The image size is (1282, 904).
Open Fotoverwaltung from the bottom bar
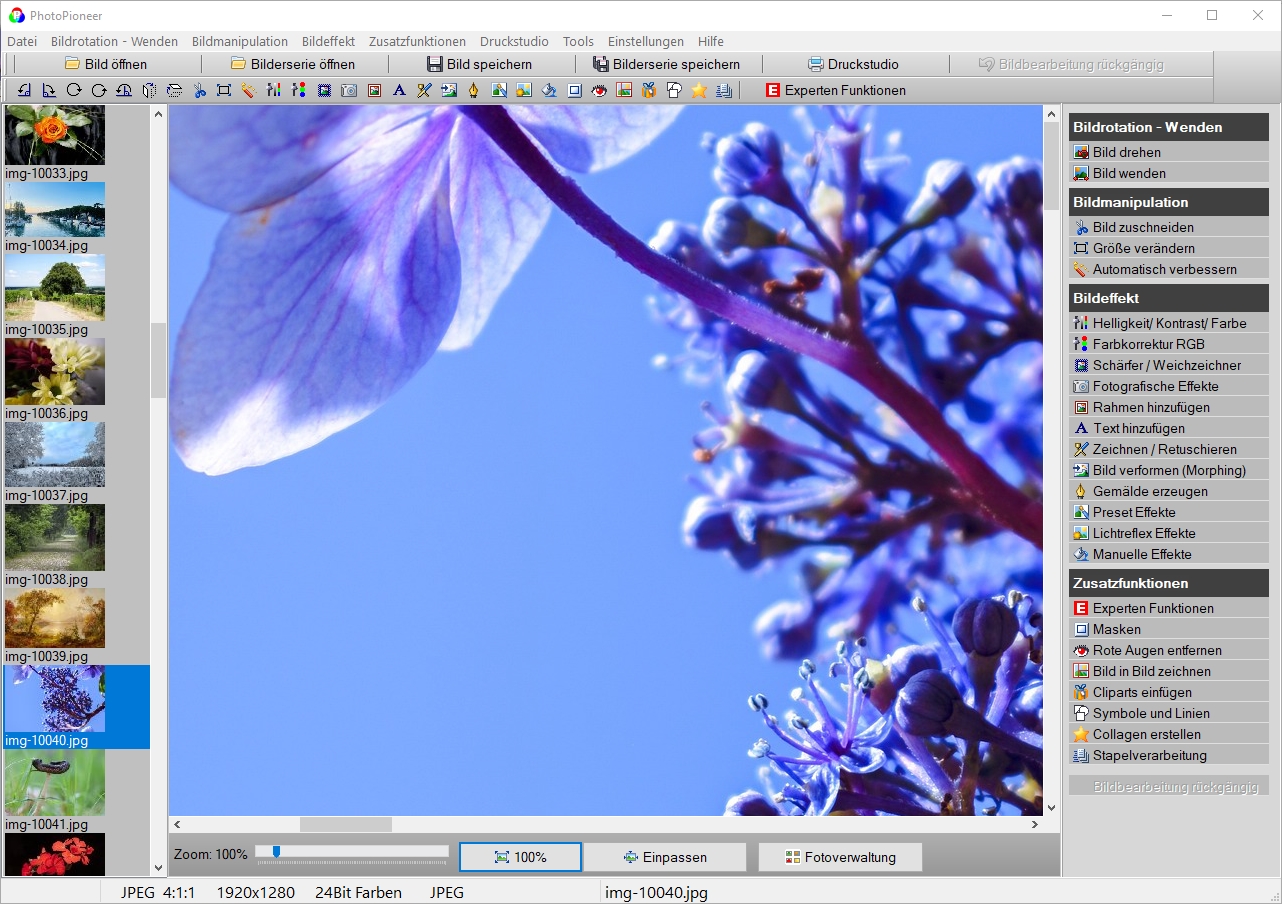840,857
